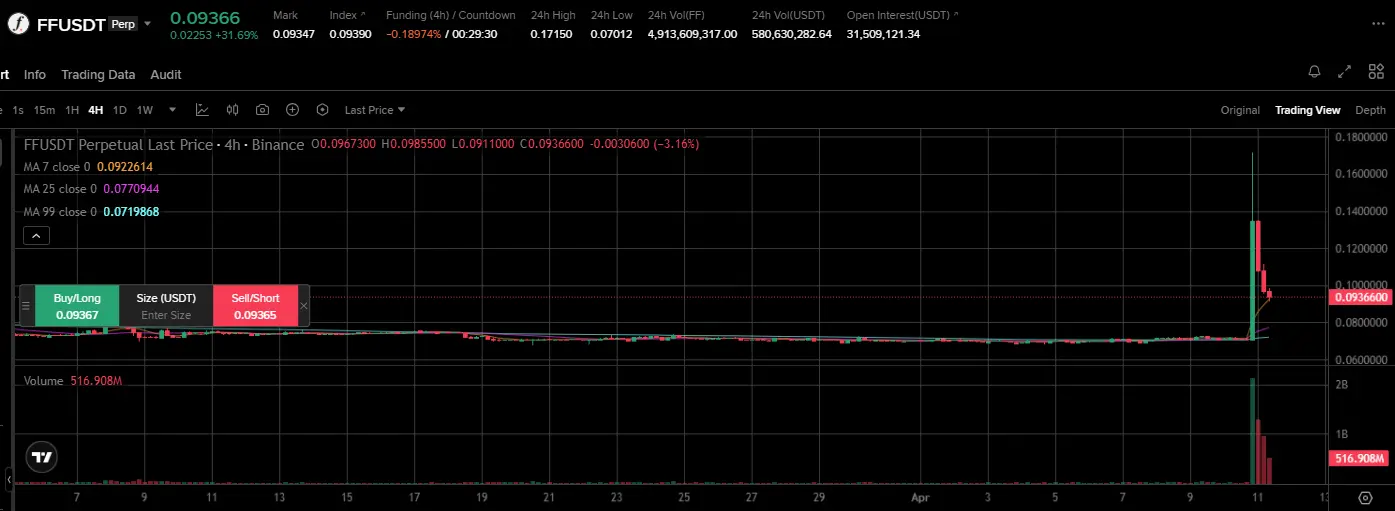Viewport: 1395px width, 511px height.
Task: Open the more time intervals dropdown arrow
Action: (x=173, y=110)
